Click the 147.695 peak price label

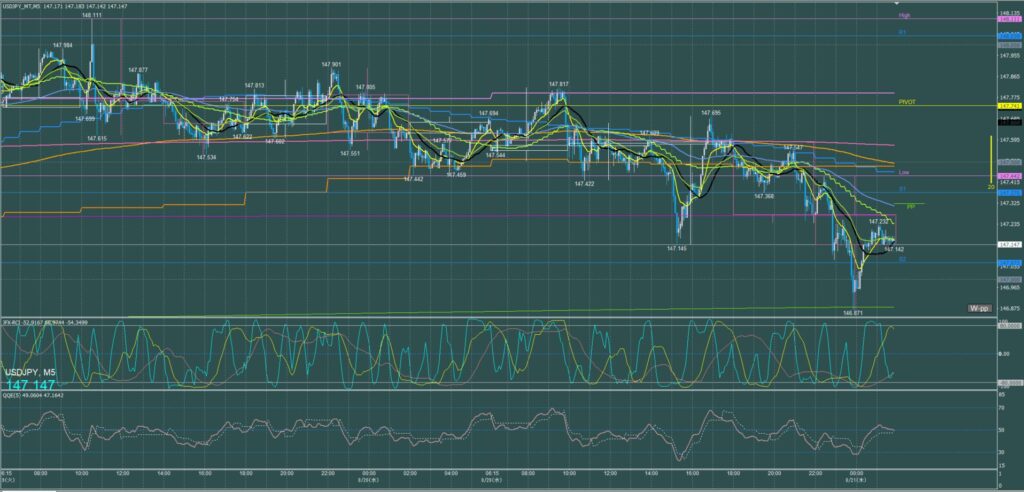pos(711,113)
